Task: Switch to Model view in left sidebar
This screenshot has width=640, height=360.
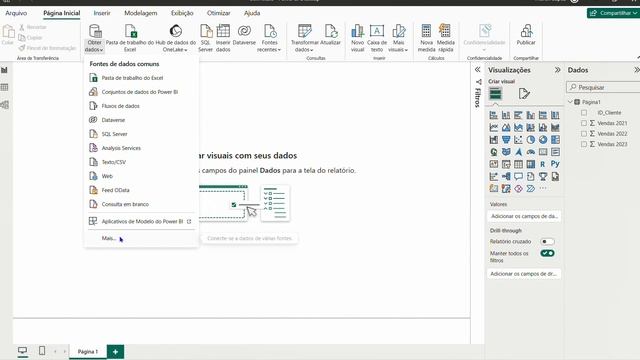Action: point(4,105)
